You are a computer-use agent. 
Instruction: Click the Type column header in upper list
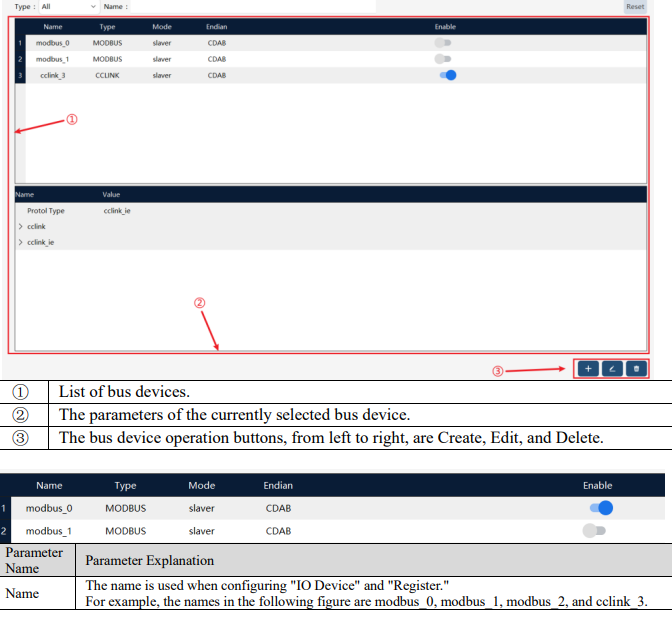click(x=107, y=27)
